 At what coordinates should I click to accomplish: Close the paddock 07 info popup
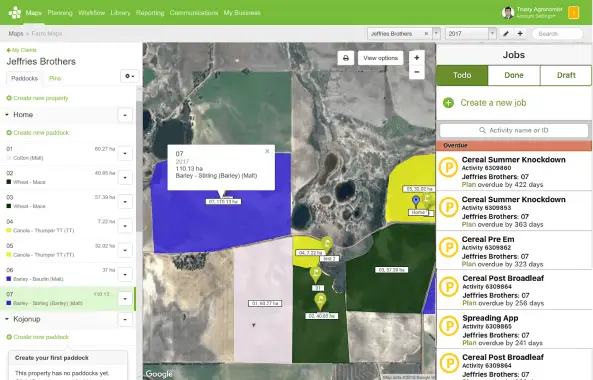click(267, 151)
